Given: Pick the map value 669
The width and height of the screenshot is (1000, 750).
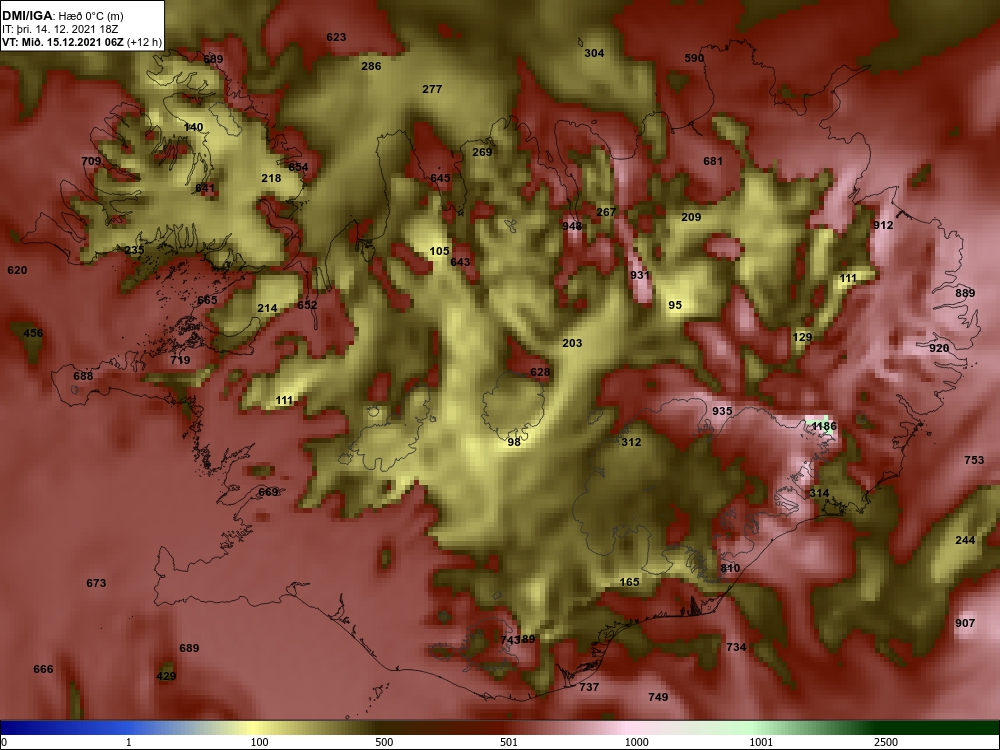Looking at the screenshot, I should coord(268,492).
